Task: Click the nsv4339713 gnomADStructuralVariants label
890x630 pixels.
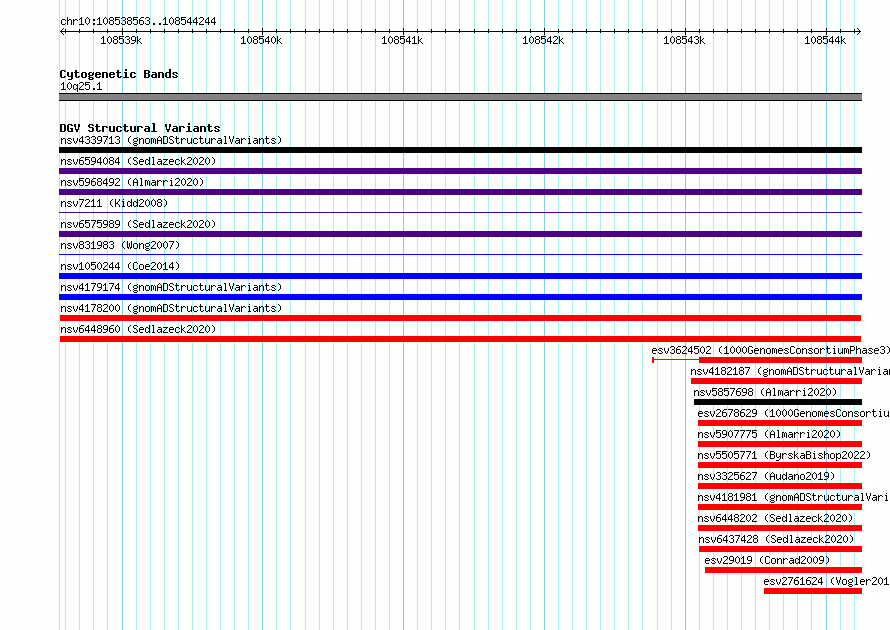Action: 171,140
